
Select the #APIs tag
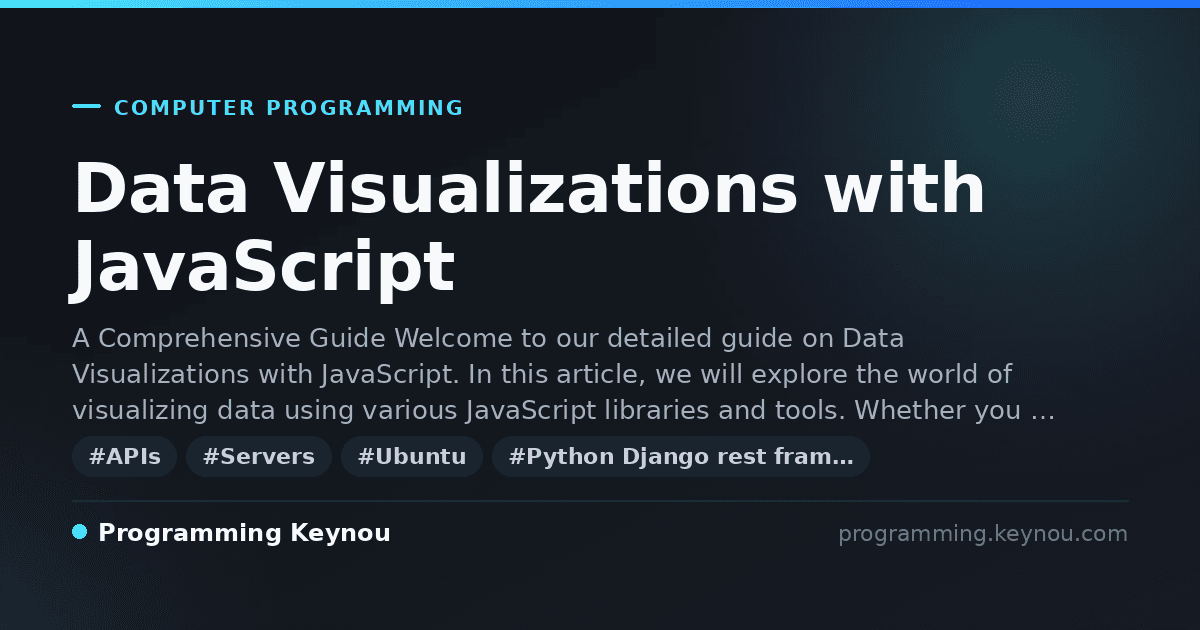[x=125, y=457]
